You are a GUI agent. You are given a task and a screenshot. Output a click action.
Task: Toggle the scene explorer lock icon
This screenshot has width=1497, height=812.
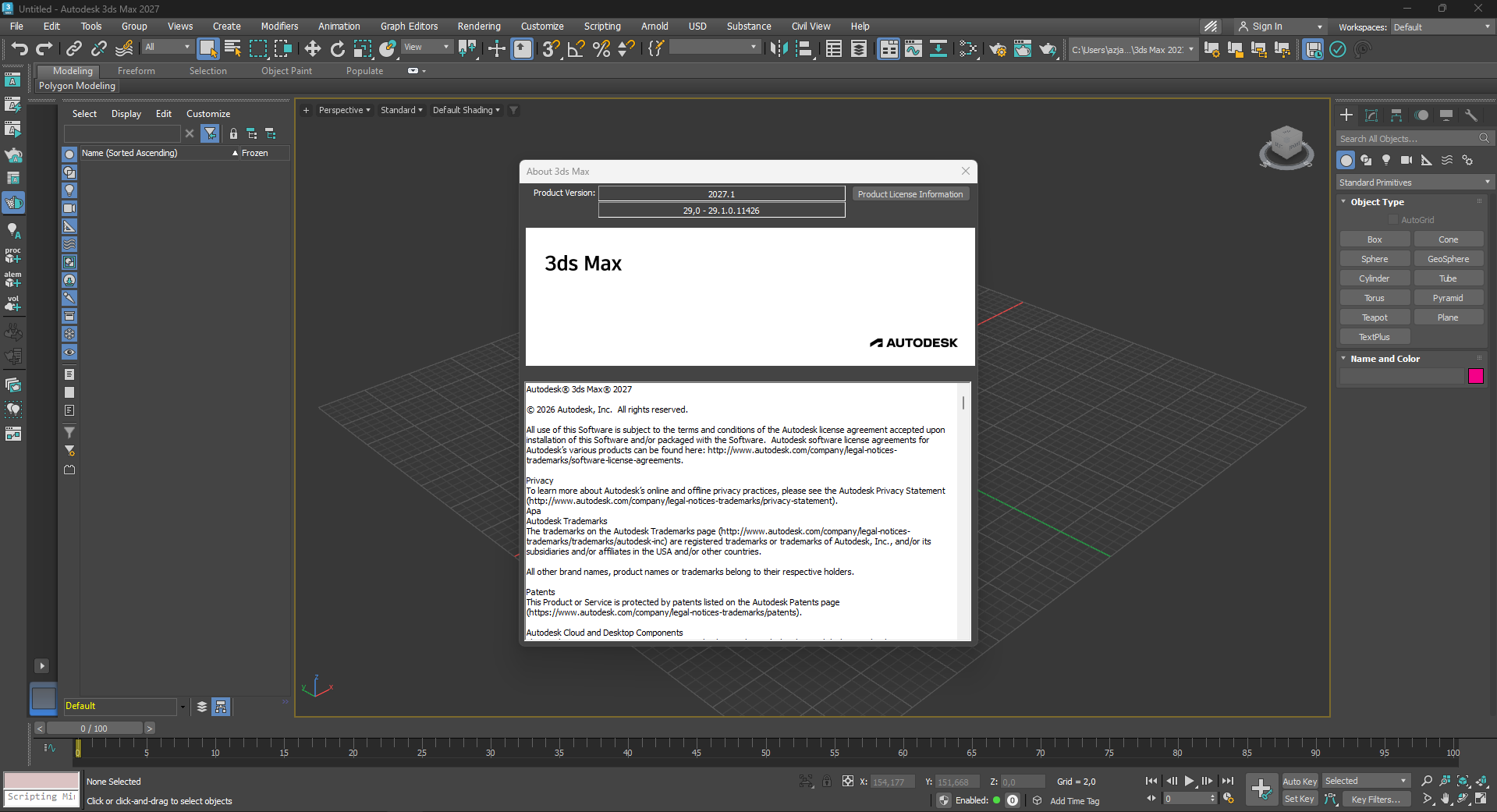click(233, 134)
